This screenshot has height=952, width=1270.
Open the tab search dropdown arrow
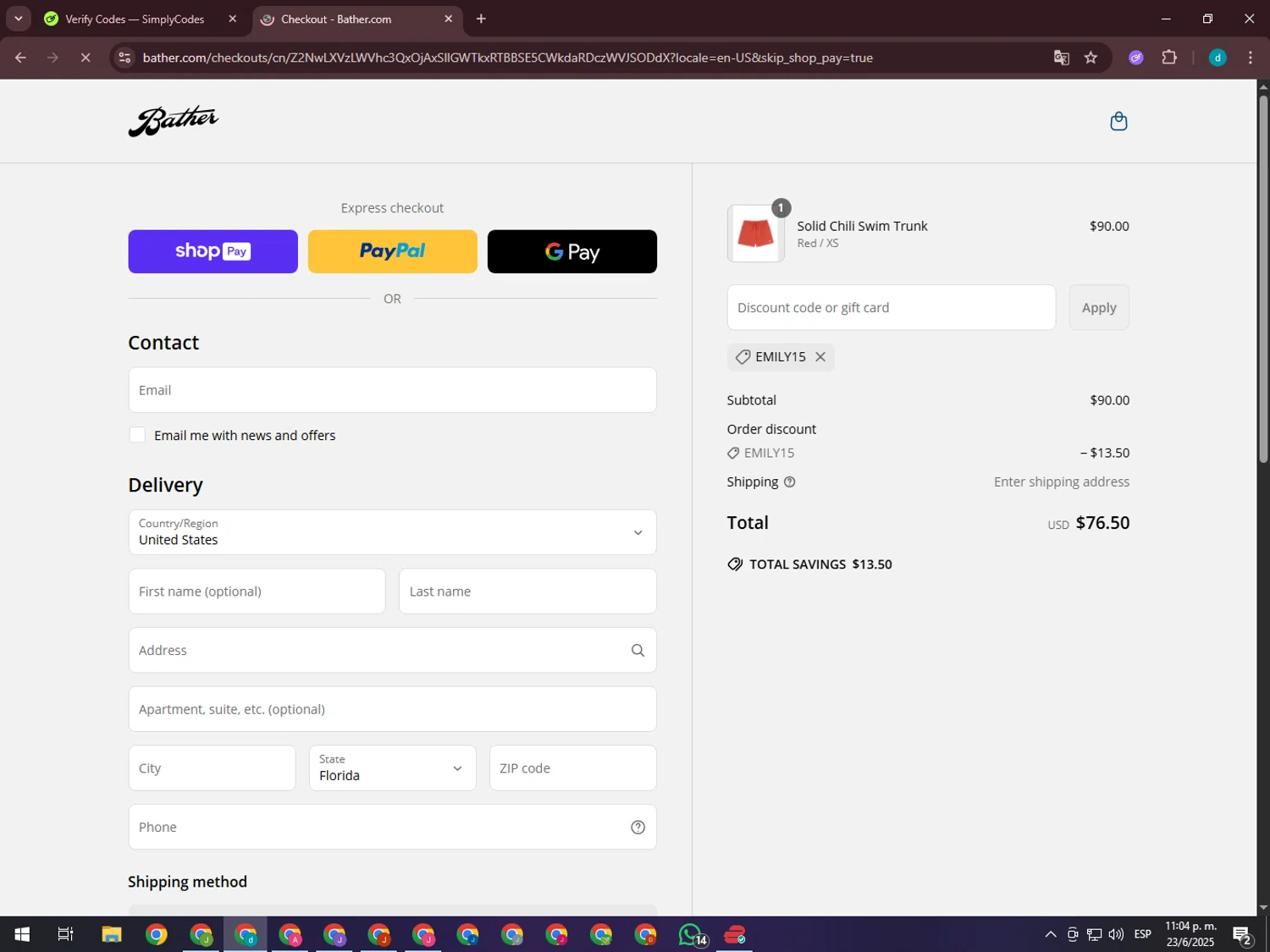[18, 19]
